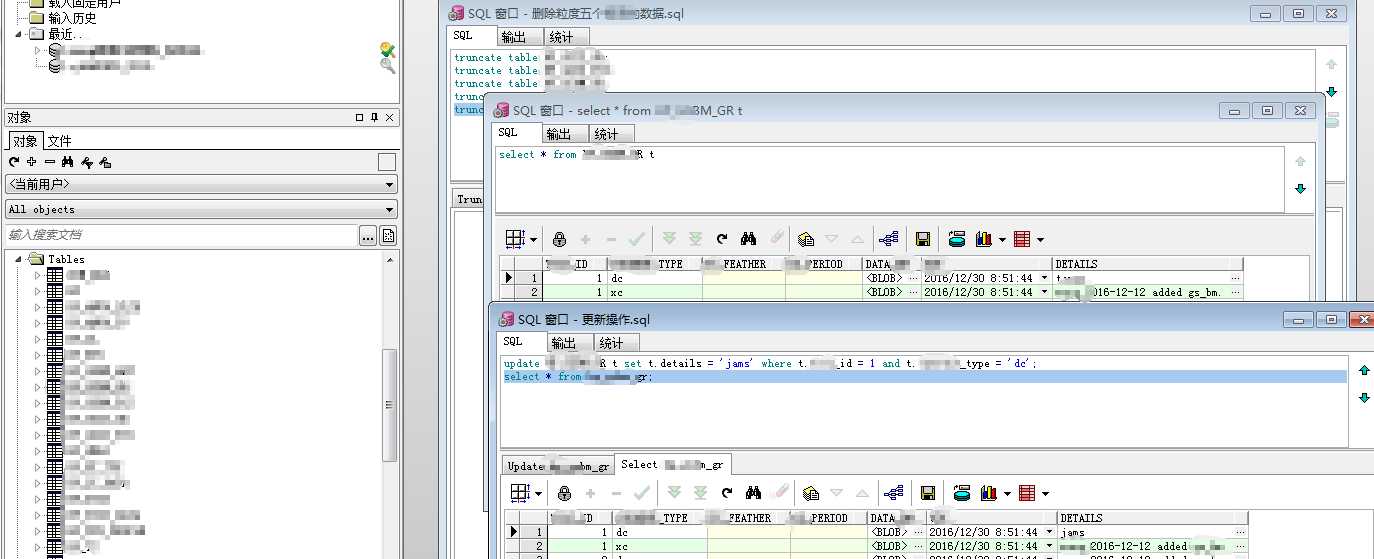This screenshot has height=559, width=1374.
Task: Click the green down arrow in the select * from editor
Action: click(1300, 188)
